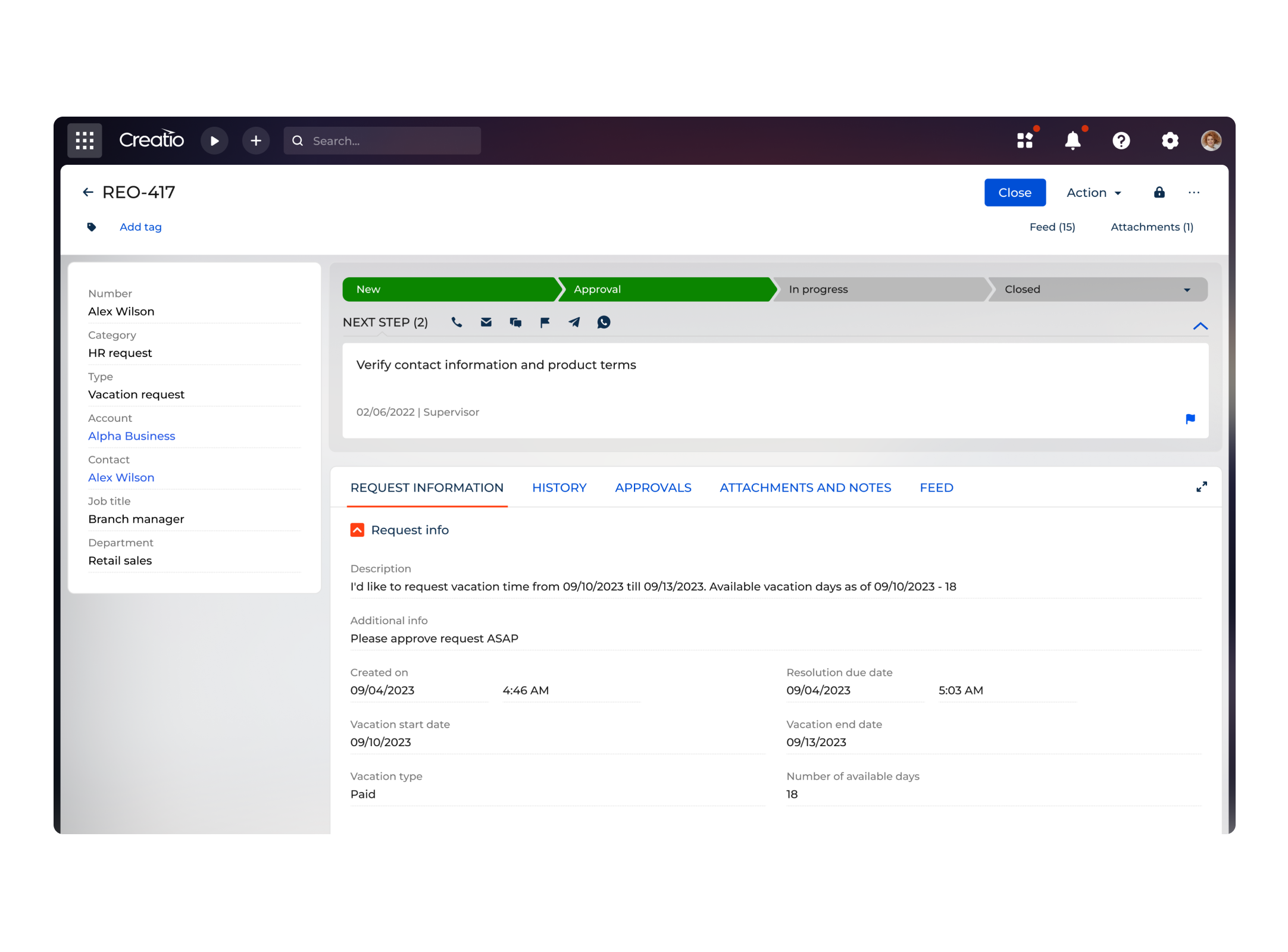This screenshot has height=952, width=1288.
Task: Collapse the Next Step panel with the chevron
Action: point(1201,326)
